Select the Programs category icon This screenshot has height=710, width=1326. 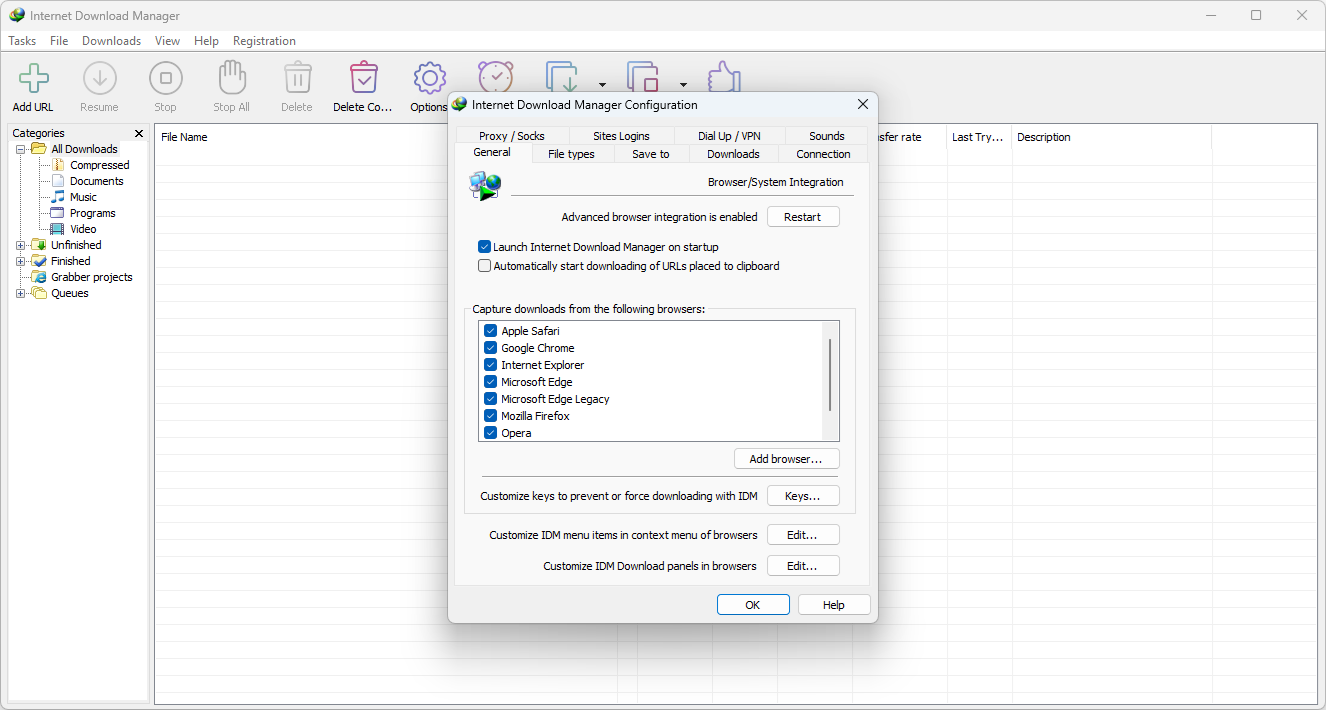[59, 213]
